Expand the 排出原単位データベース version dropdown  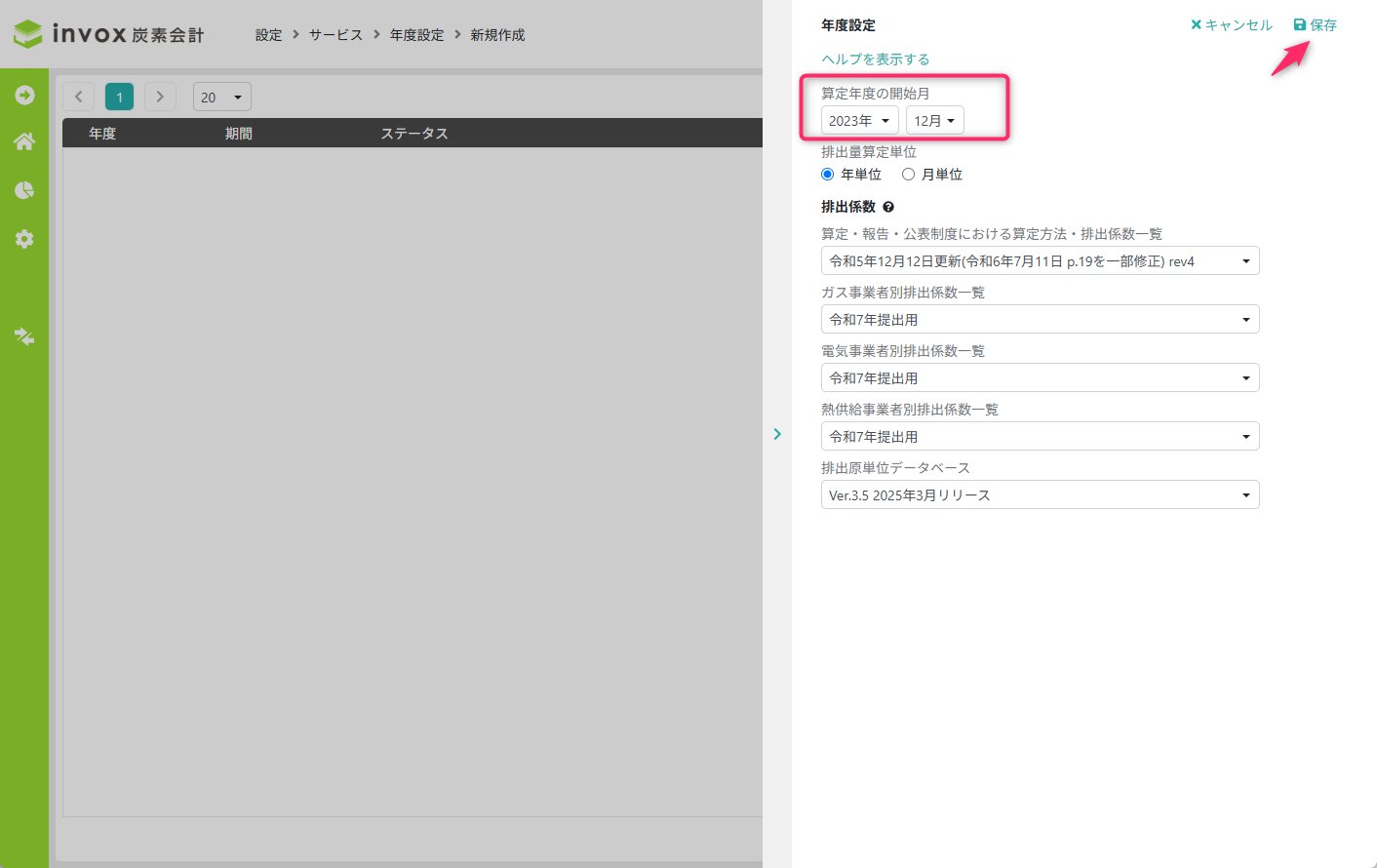(x=1040, y=494)
